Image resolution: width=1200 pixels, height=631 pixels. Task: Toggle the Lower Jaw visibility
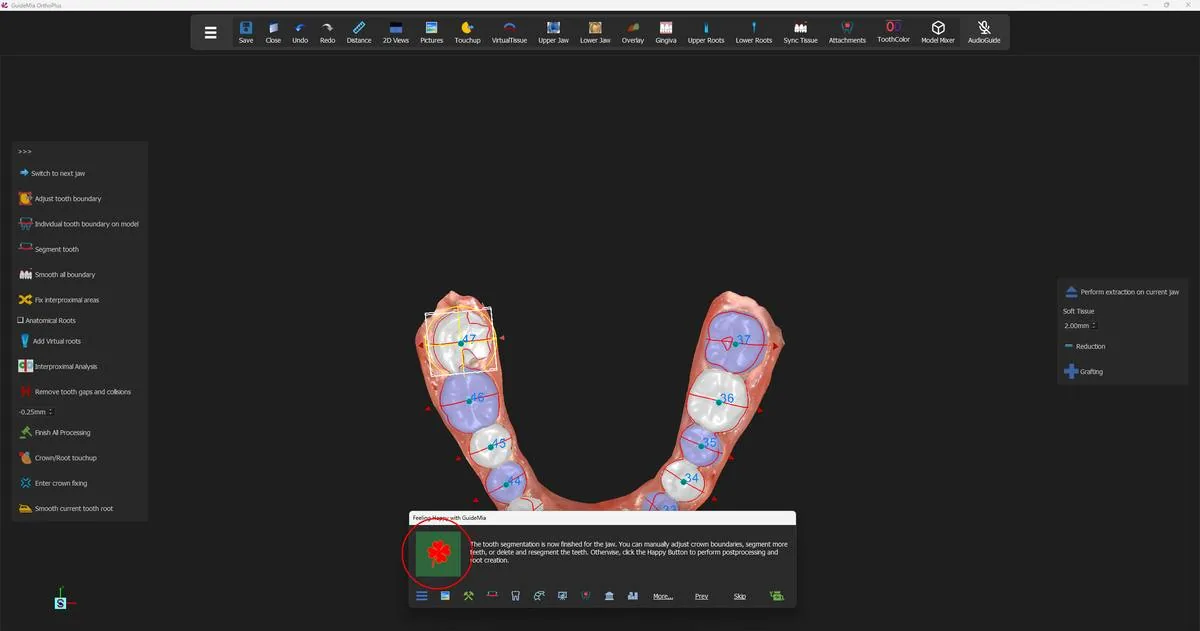pyautogui.click(x=595, y=33)
